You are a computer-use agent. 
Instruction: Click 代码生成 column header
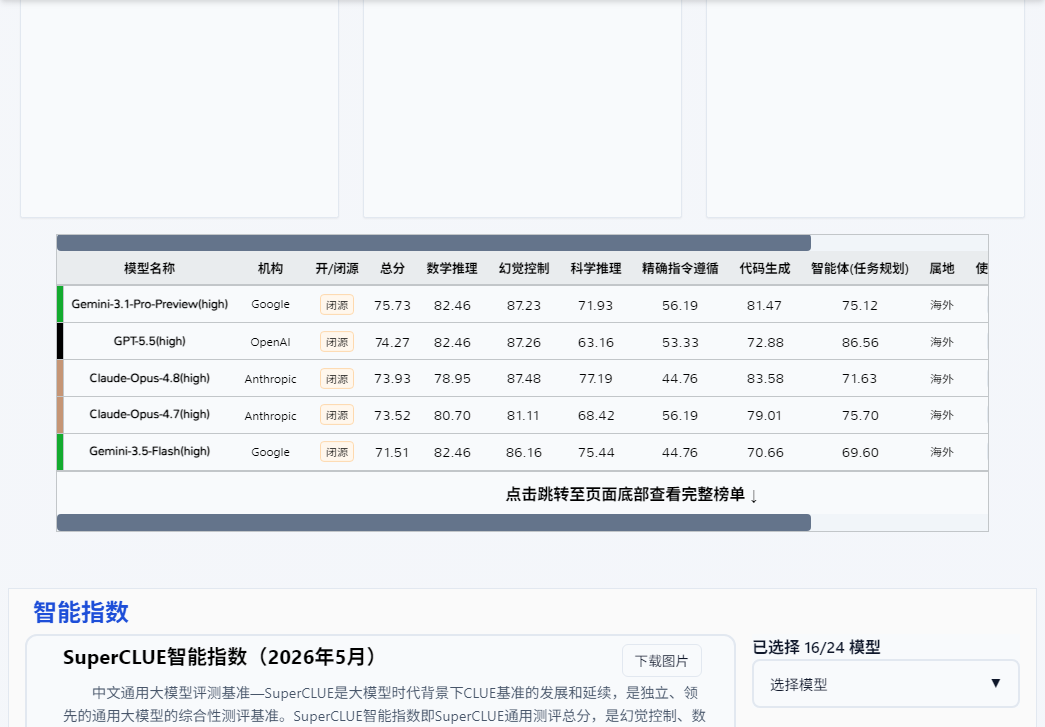click(764, 269)
